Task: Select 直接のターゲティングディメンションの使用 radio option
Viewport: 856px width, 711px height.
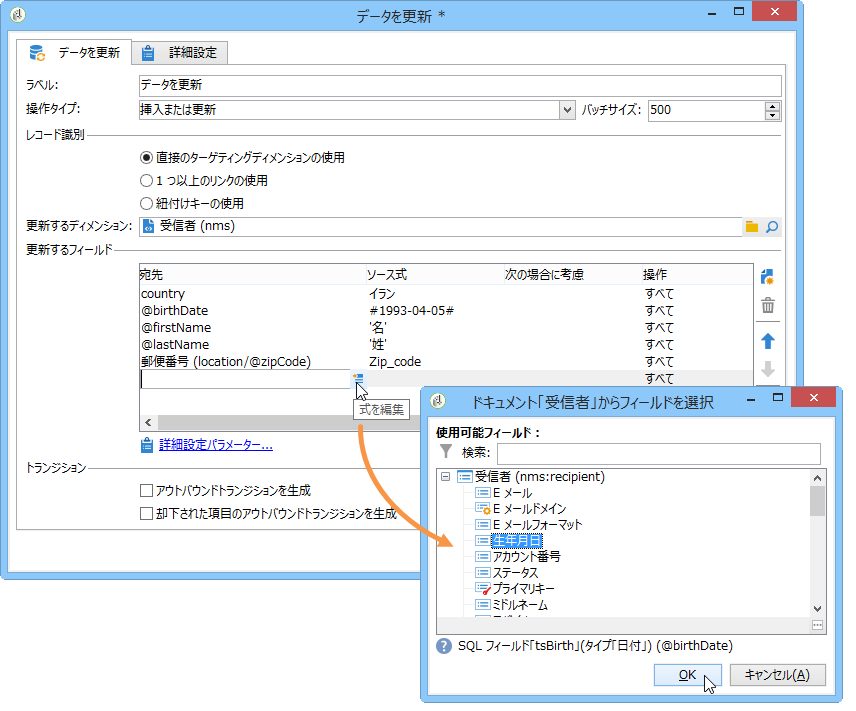Action: [x=146, y=158]
